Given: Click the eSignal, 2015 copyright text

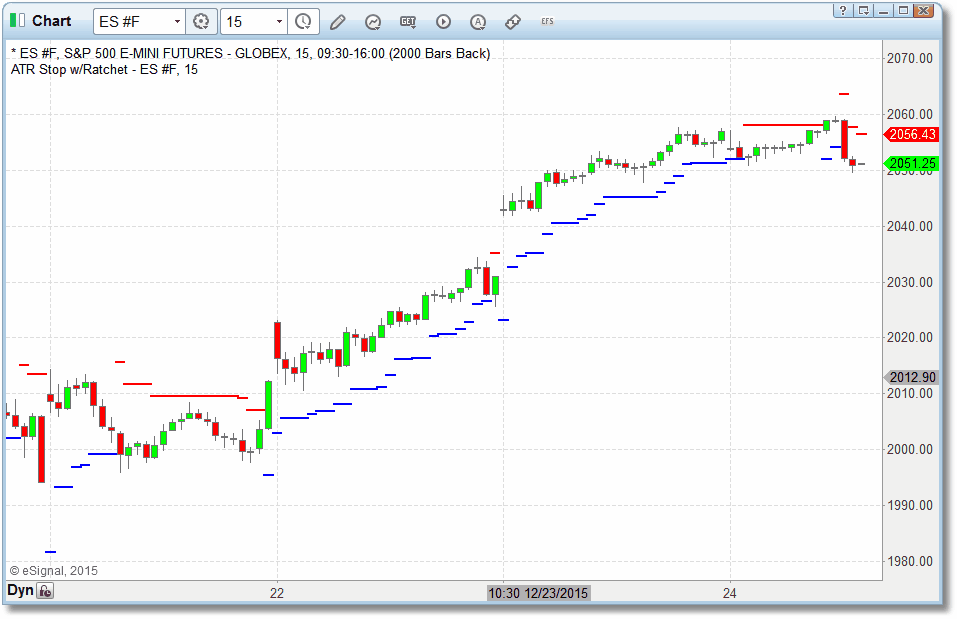Looking at the screenshot, I should 54,571.
